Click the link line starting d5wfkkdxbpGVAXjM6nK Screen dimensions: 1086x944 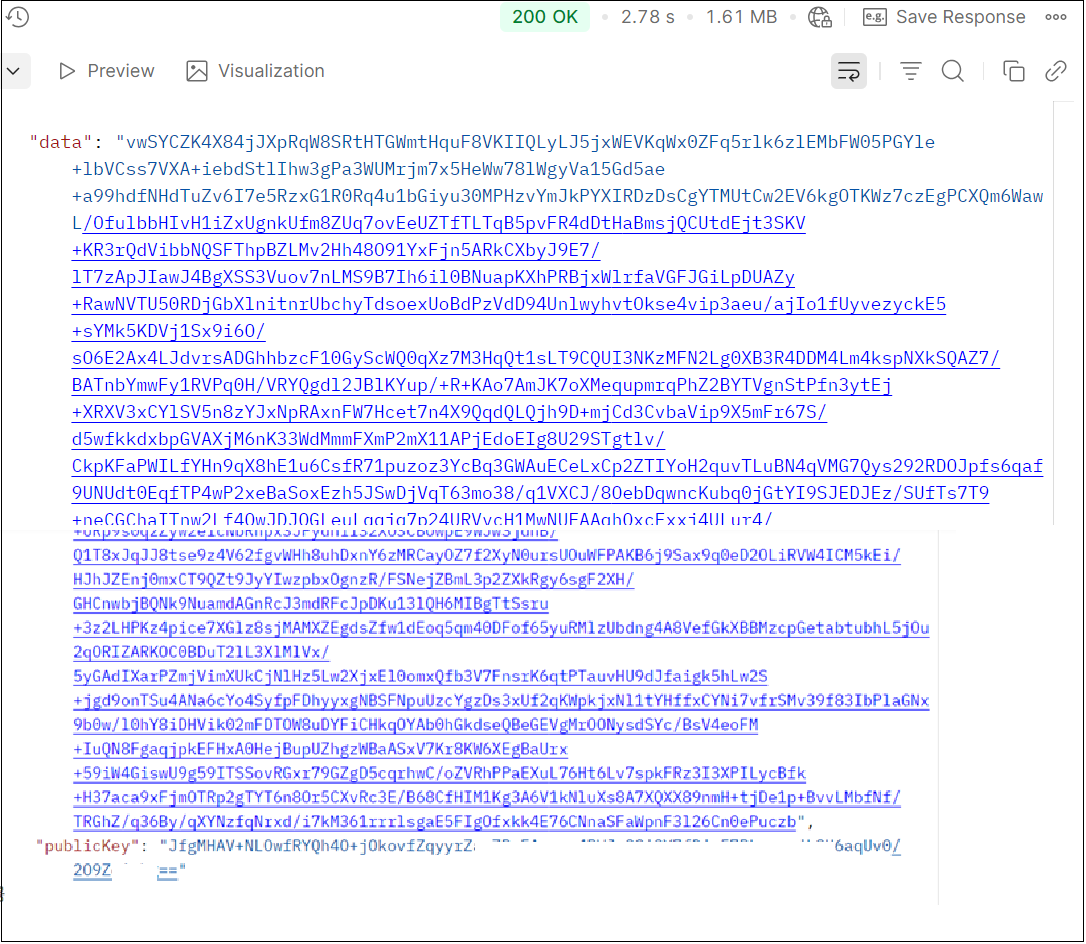tap(368, 439)
